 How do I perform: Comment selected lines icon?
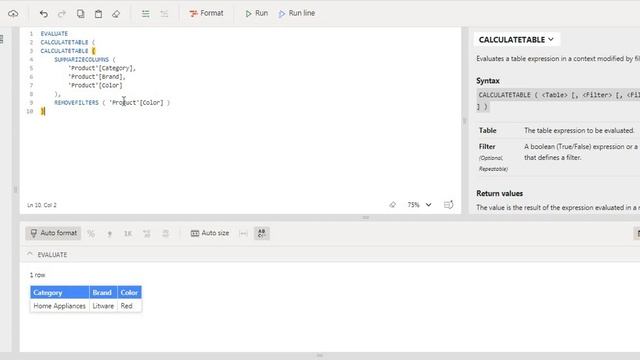145,13
